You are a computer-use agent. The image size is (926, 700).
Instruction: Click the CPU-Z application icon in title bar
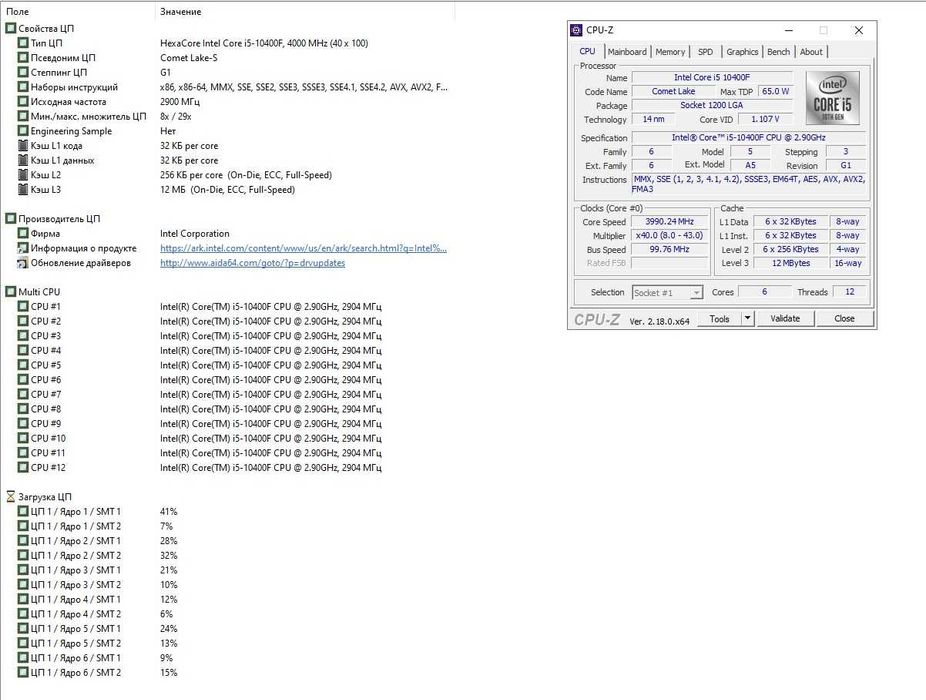tap(576, 30)
